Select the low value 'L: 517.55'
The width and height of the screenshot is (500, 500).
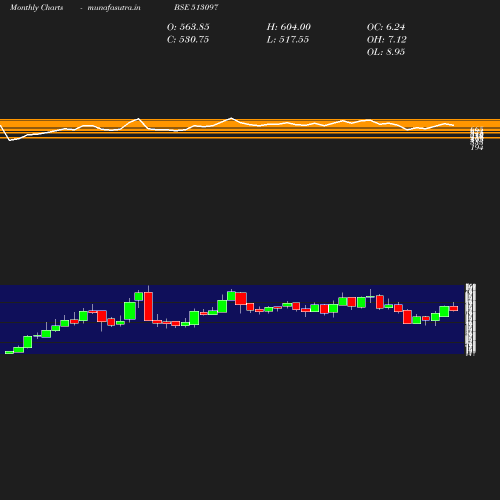pyautogui.click(x=287, y=39)
